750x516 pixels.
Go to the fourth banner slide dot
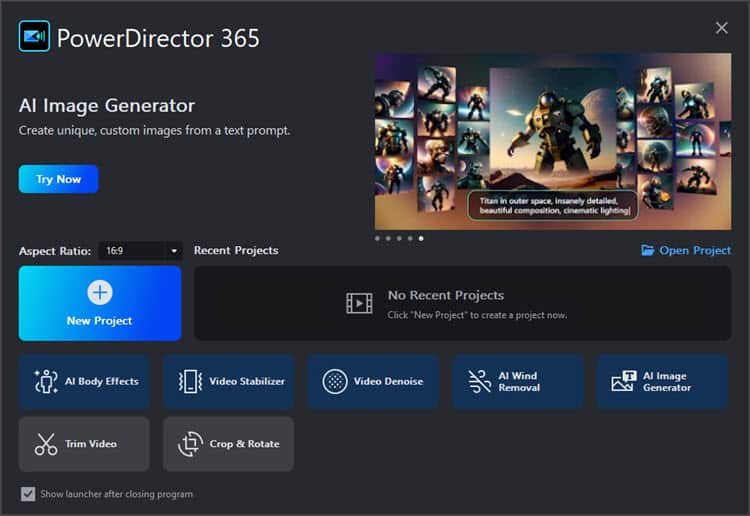410,238
